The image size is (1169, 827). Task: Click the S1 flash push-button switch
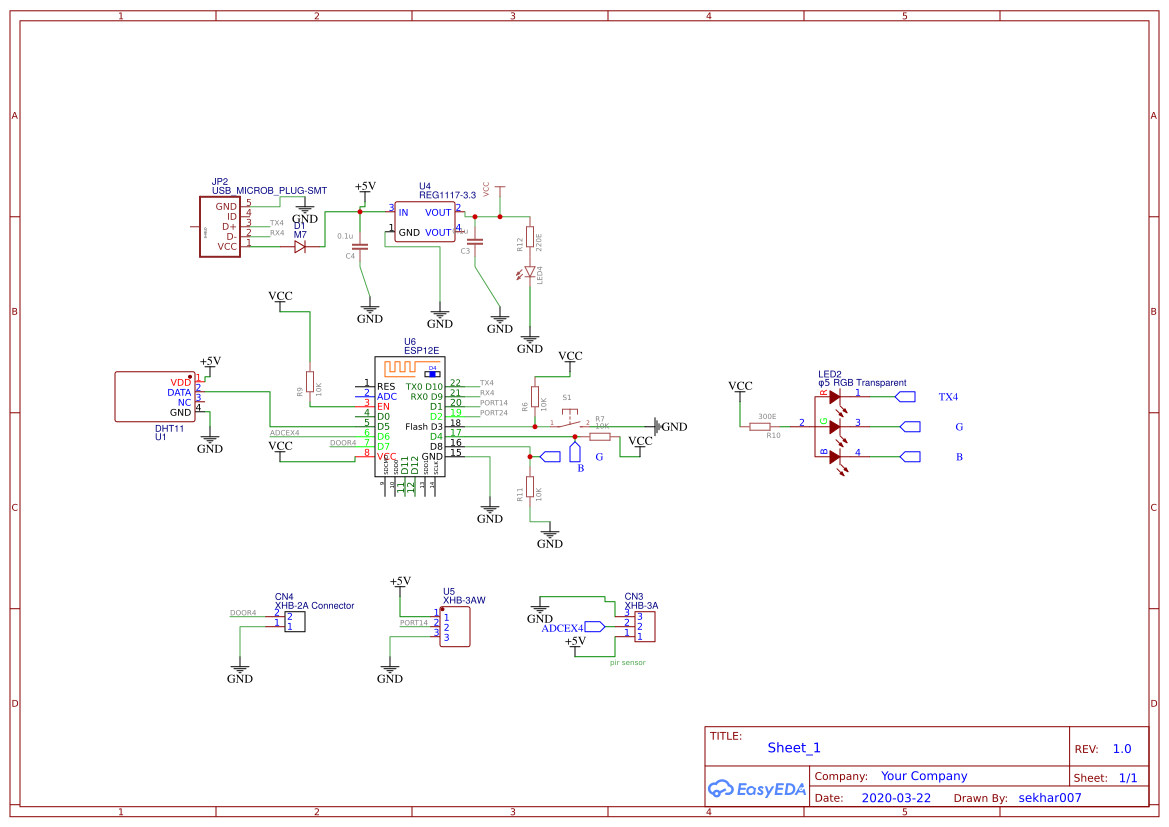(570, 419)
